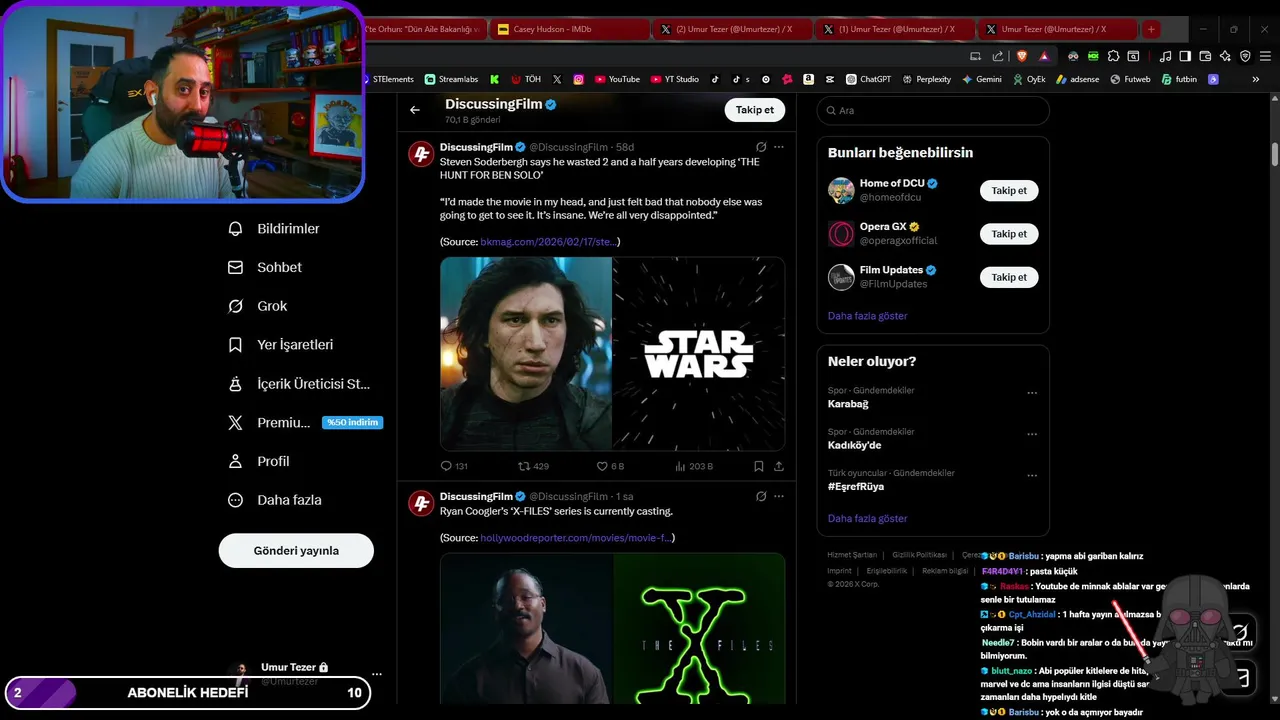The height and width of the screenshot is (720, 1280).
Task: Share the Hunt for Ben Solo post
Action: point(779,466)
